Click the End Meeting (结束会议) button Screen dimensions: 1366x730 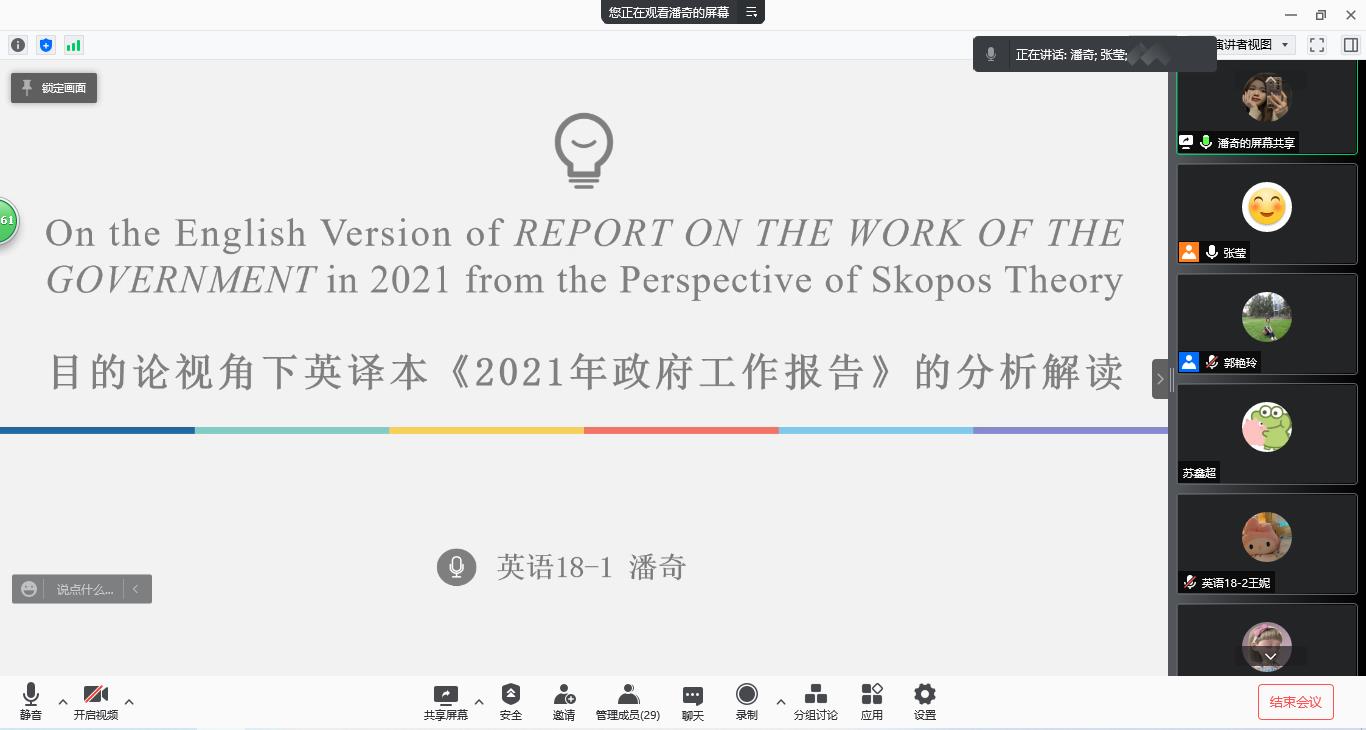[x=1295, y=702]
